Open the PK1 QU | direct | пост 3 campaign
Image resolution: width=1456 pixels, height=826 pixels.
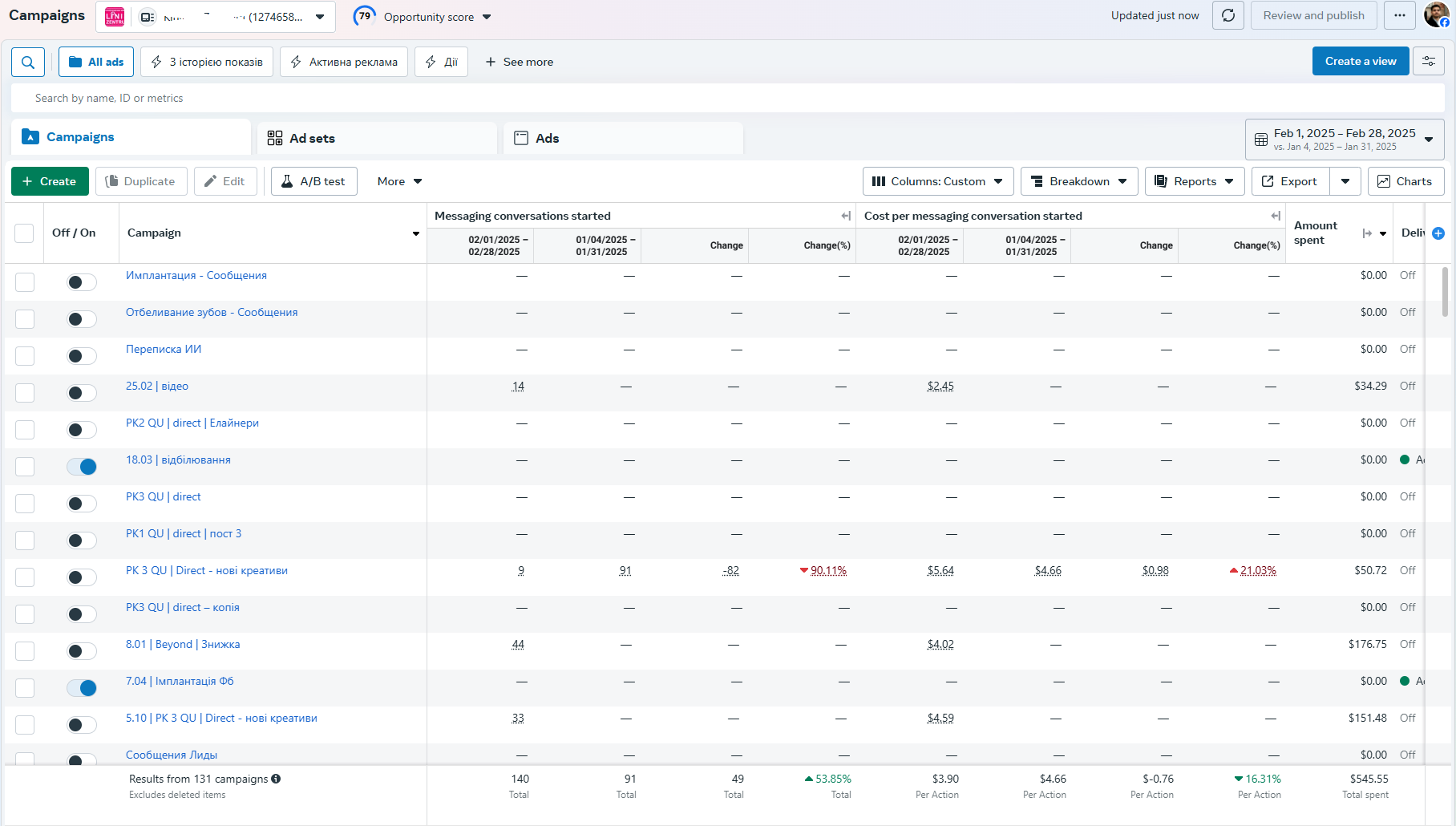click(x=184, y=533)
